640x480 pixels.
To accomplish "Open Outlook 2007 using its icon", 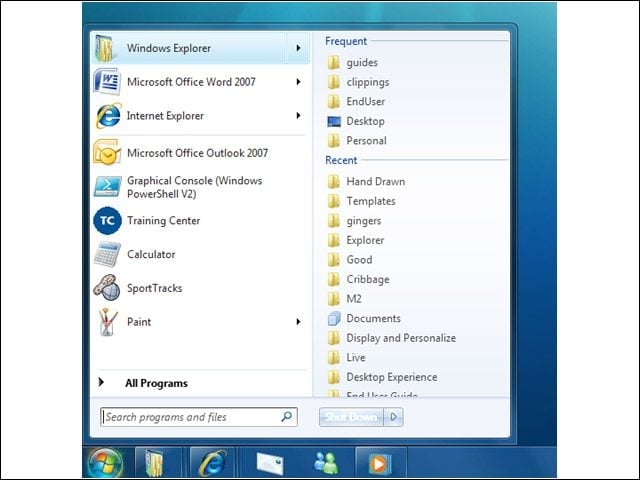I will 107,153.
